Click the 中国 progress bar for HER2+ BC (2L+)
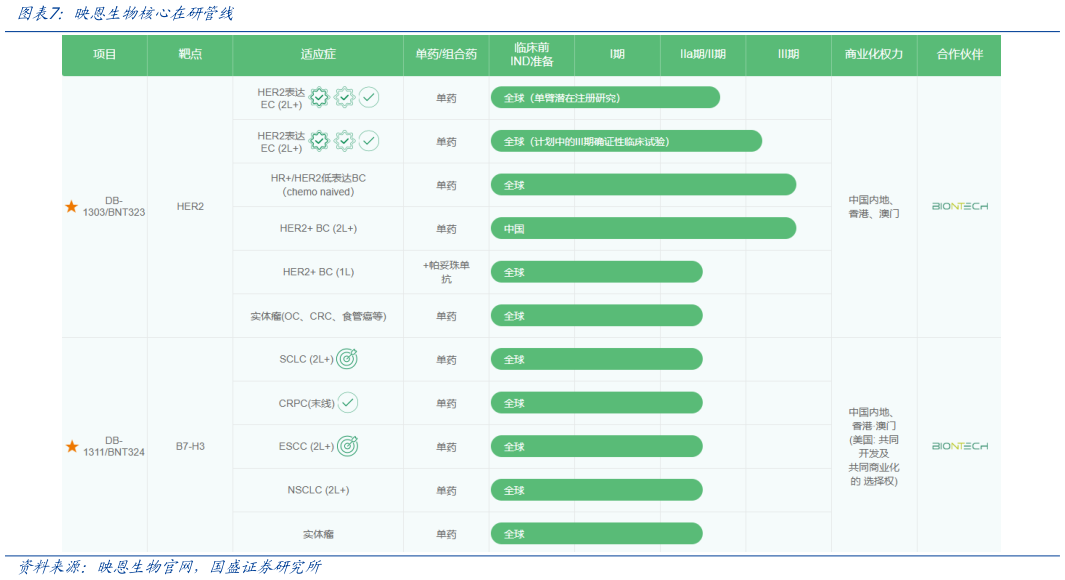This screenshot has width=1065, height=580. [643, 229]
